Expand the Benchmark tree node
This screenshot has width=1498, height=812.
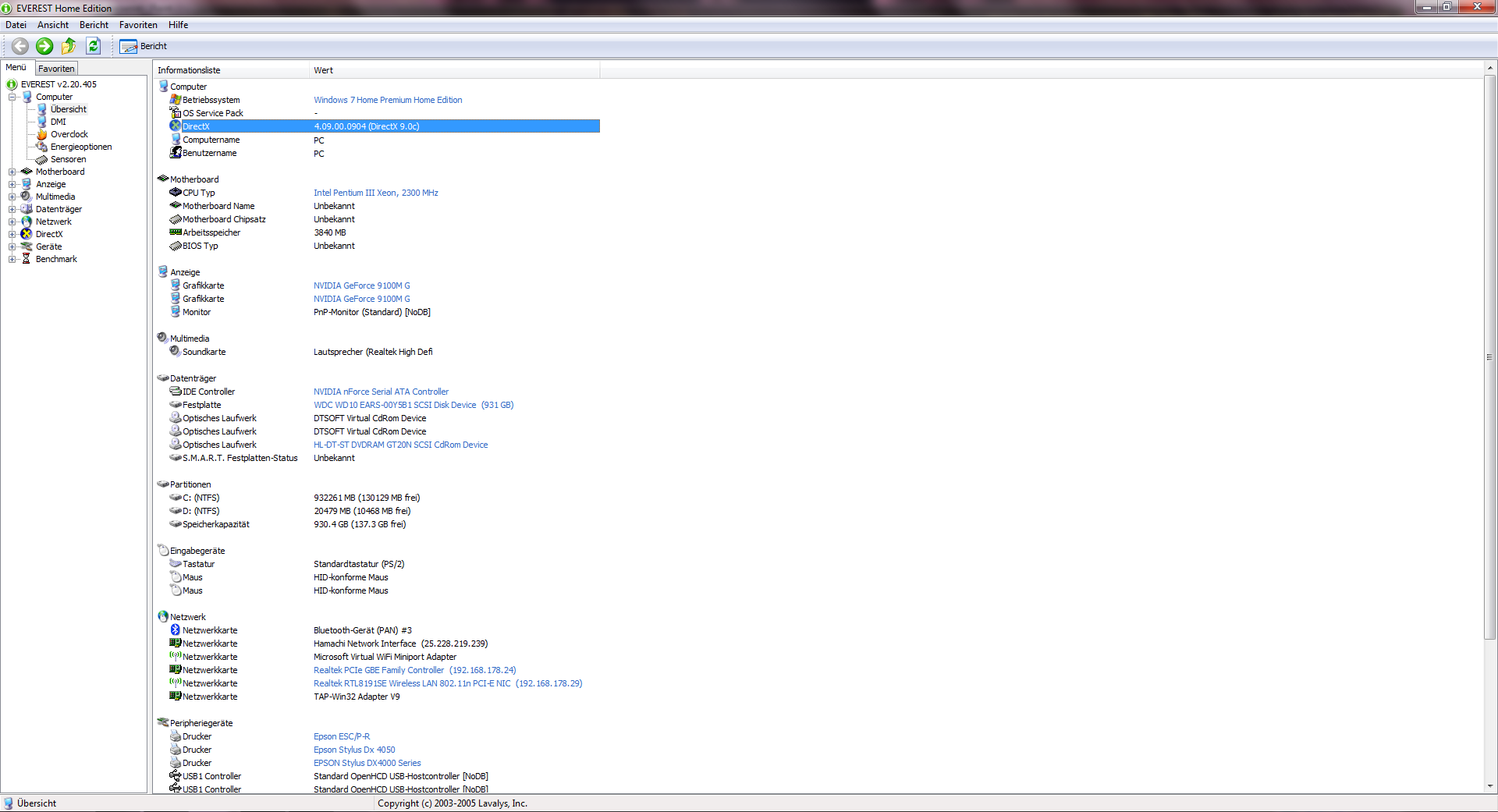pos(12,259)
